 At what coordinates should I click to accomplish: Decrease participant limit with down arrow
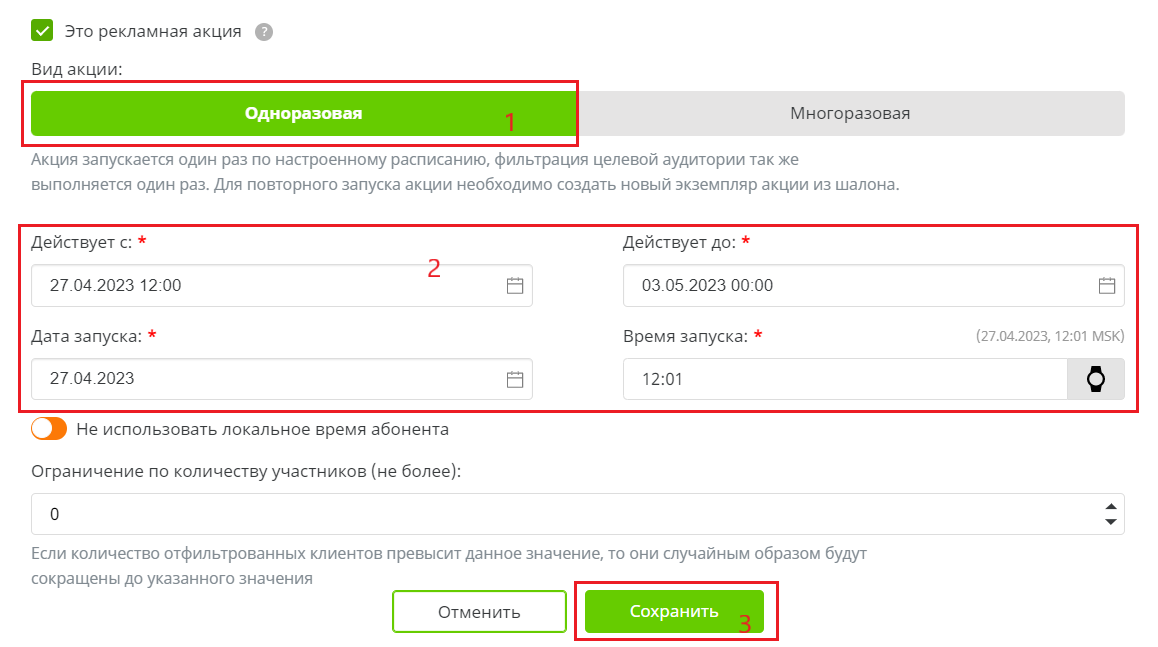1110,522
